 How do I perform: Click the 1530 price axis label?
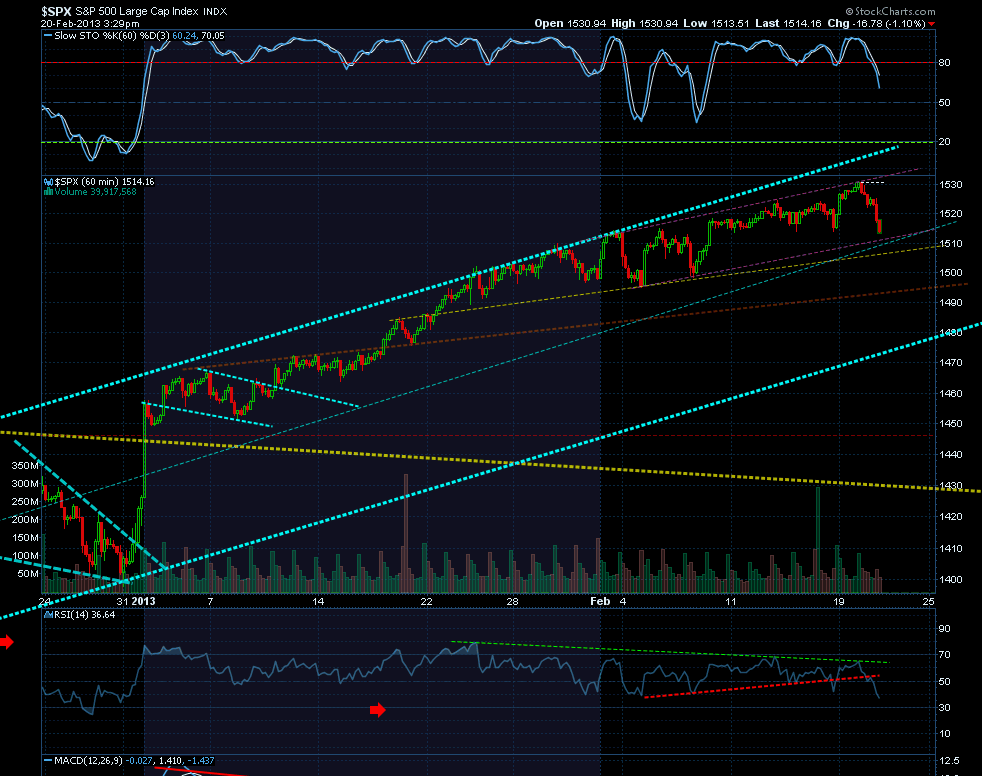click(950, 185)
